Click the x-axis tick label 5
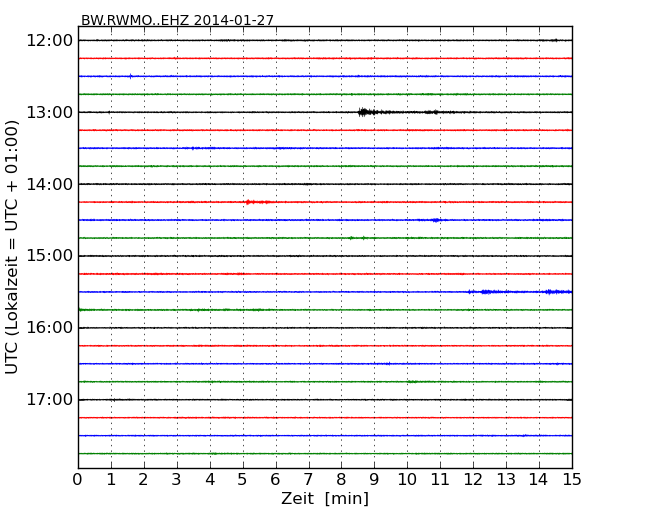This screenshot has height=520, width=650. click(243, 480)
